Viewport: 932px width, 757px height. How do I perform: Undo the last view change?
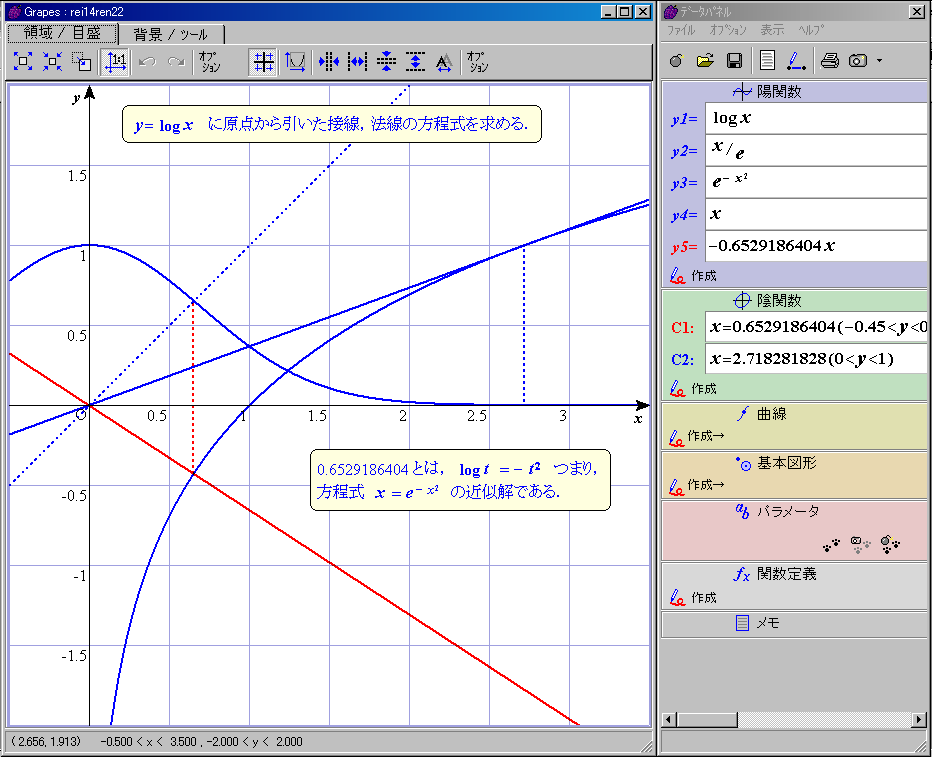pos(147,62)
